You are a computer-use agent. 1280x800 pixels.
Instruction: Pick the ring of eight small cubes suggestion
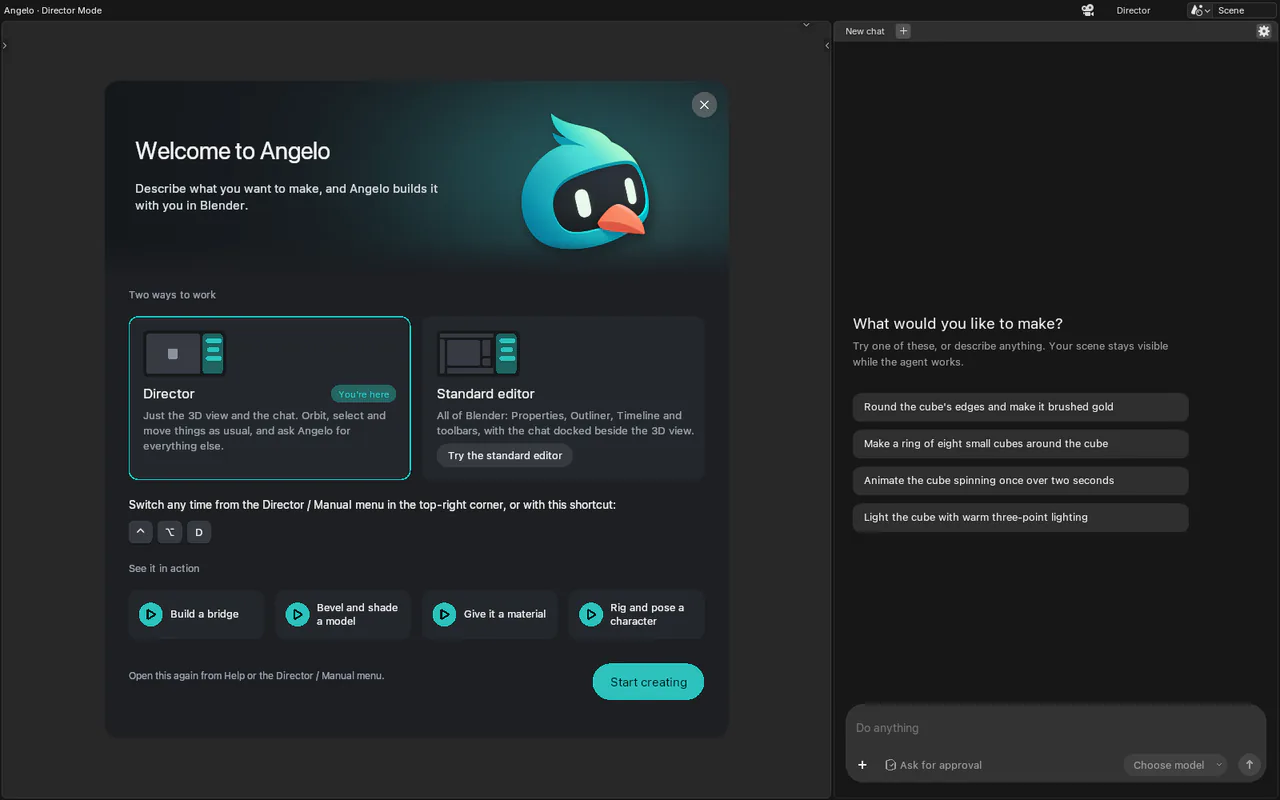point(1020,444)
